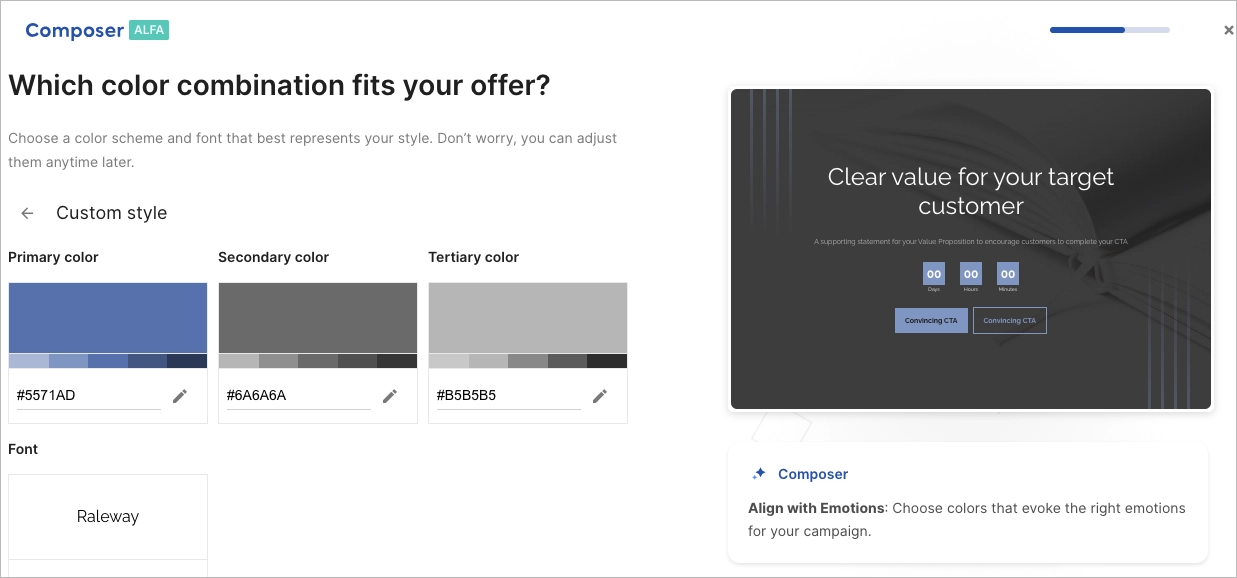
Task: Pick the lightest primary blue shade
Action: click(x=28, y=361)
